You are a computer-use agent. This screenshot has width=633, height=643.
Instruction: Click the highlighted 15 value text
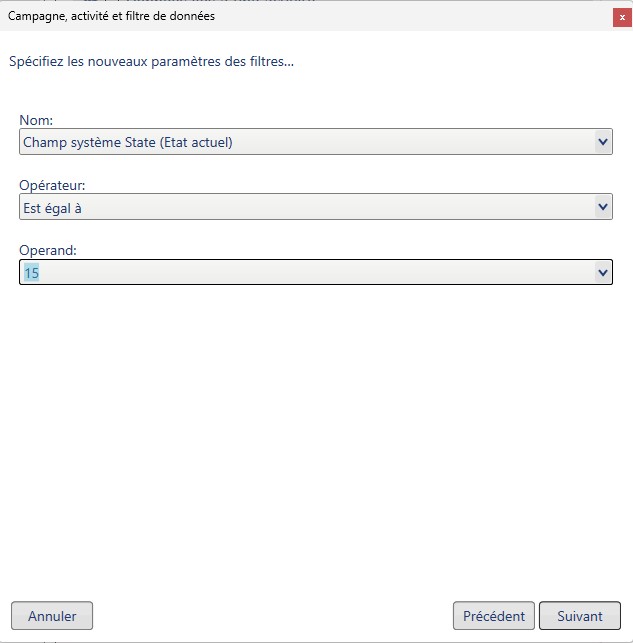31,272
